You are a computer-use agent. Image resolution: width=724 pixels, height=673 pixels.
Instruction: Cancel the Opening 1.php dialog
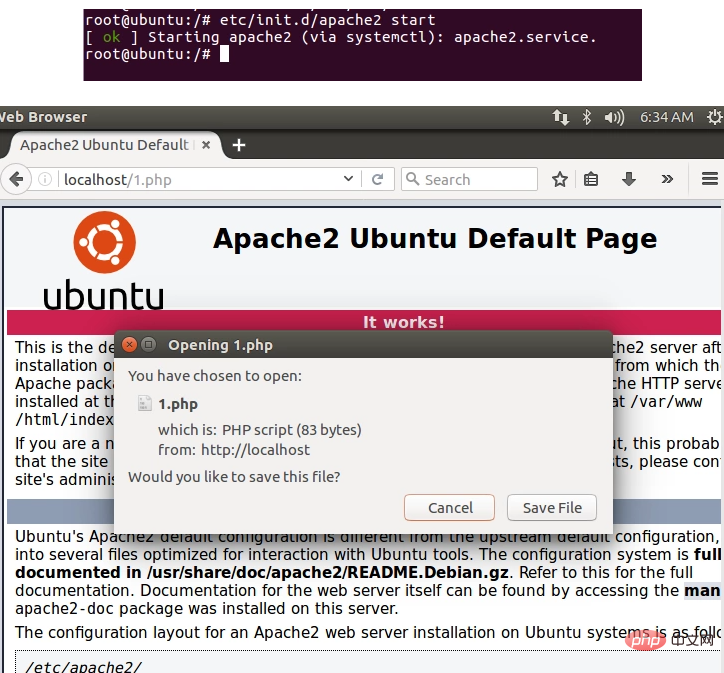[449, 508]
